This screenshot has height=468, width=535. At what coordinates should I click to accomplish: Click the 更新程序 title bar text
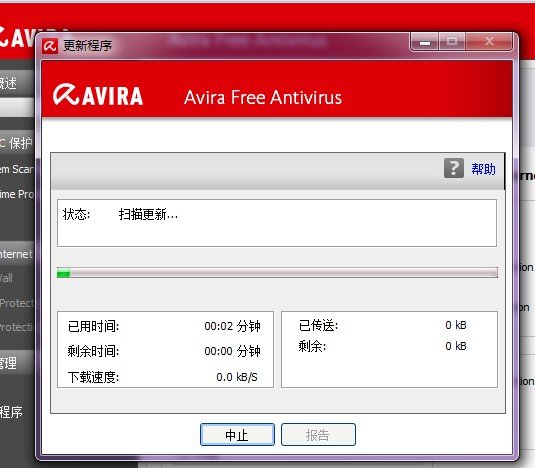click(x=88, y=45)
